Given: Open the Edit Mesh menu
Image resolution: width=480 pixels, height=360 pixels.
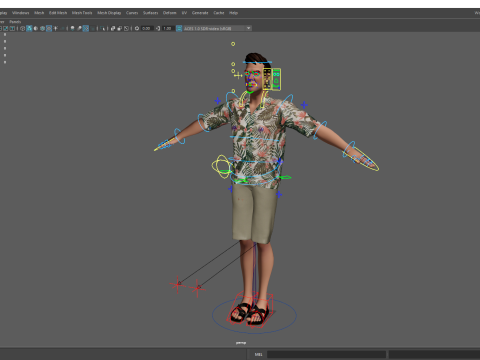Looking at the screenshot, I should click(58, 13).
